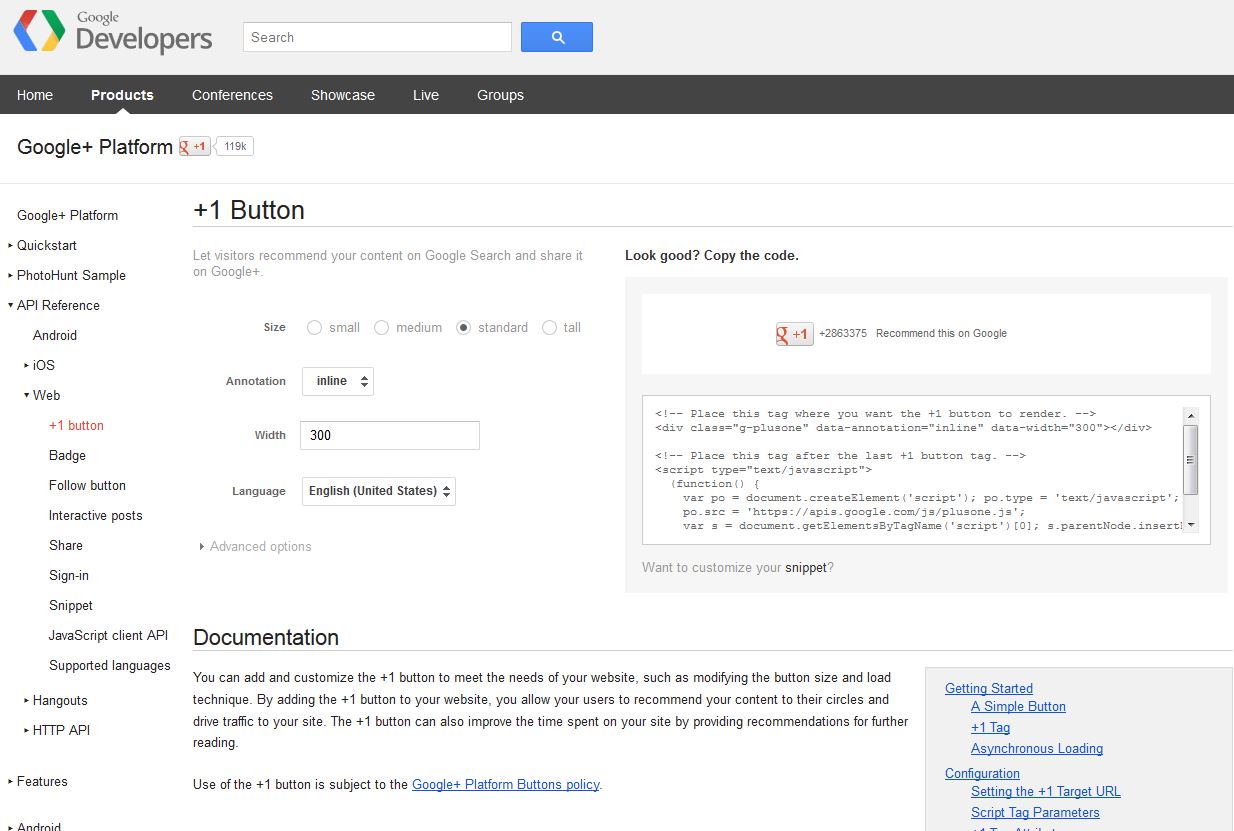
Task: Expand PhotoHunt Sample in sidebar
Action: tap(11, 276)
